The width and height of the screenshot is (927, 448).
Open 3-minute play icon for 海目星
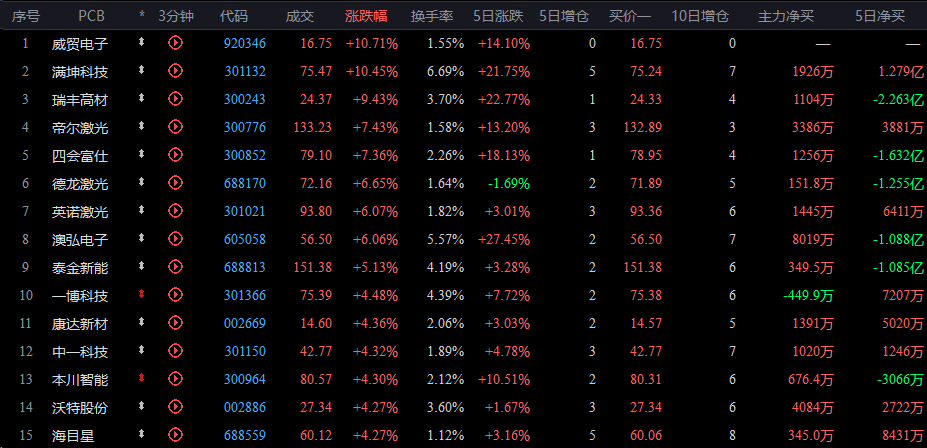click(x=176, y=435)
